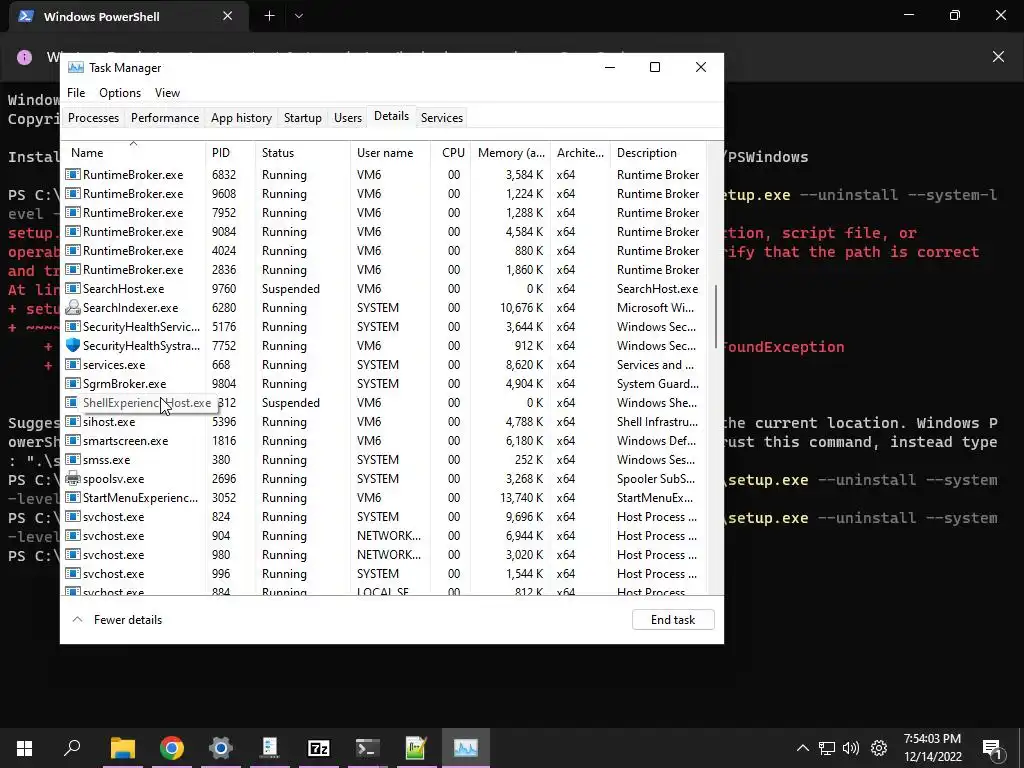Screen dimensions: 1024x768
Task: Click the SearchHost.exe process icon
Action: coord(73,289)
